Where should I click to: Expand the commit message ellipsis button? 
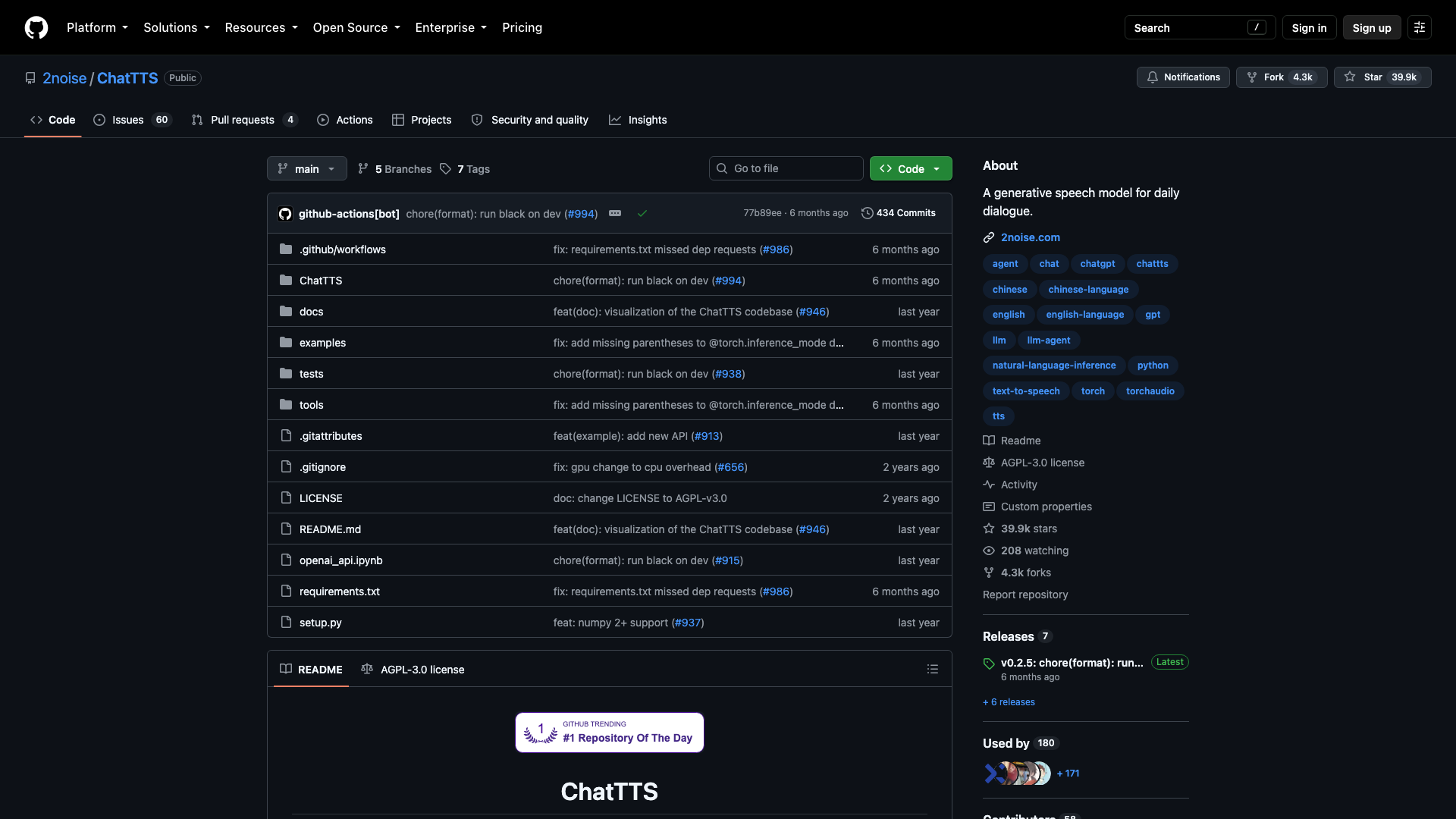point(615,213)
